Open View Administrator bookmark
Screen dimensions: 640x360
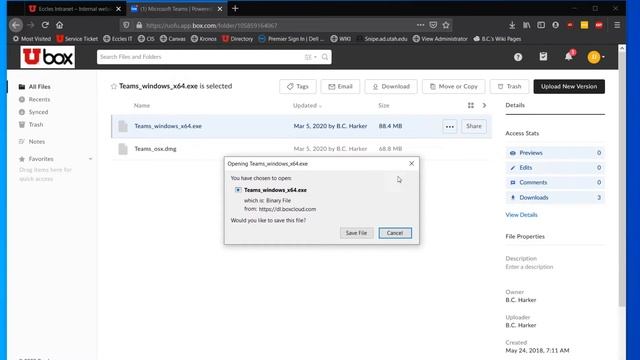(440, 39)
